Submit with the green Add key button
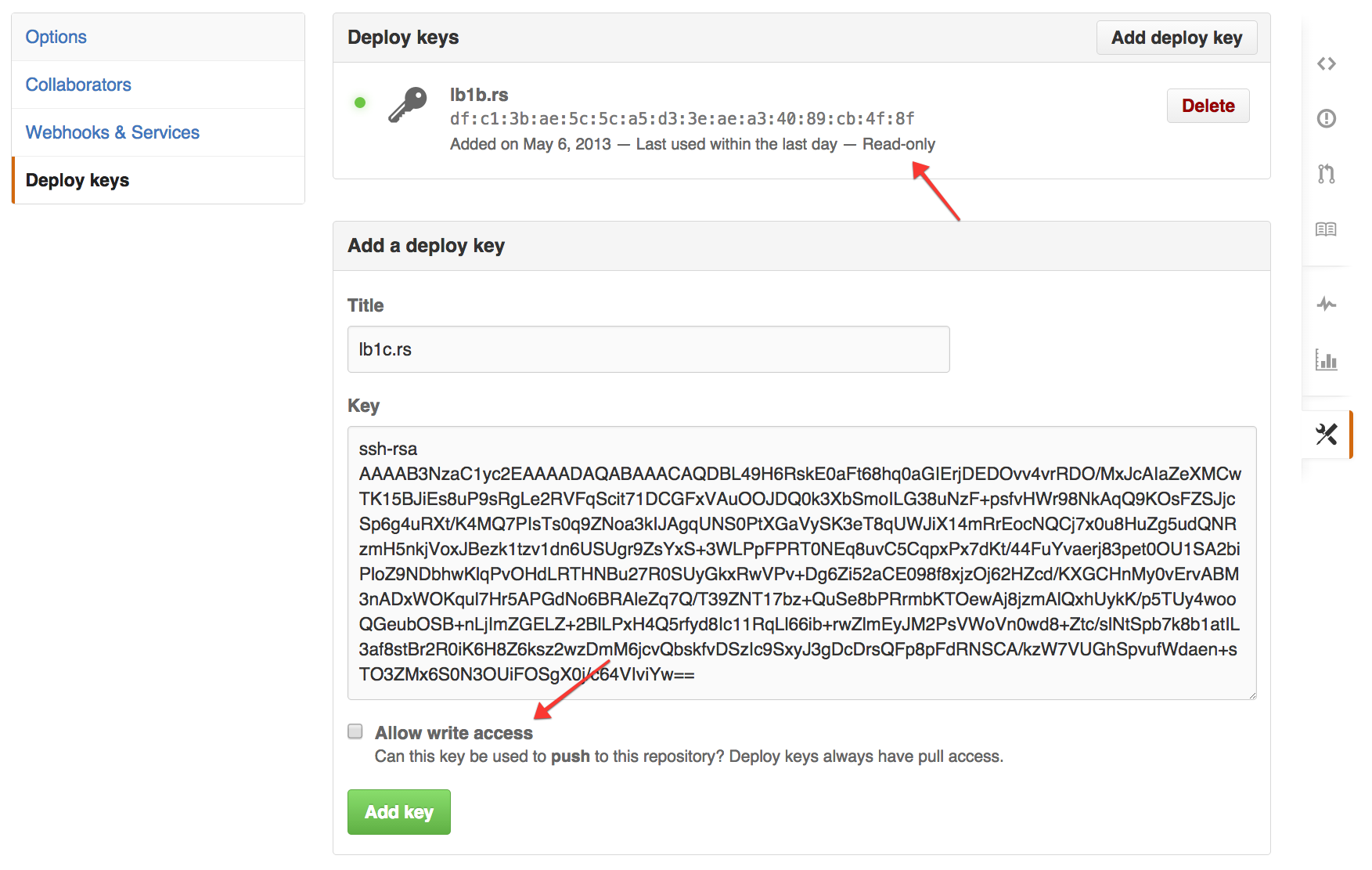This screenshot has height=870, width=1372. [x=399, y=812]
